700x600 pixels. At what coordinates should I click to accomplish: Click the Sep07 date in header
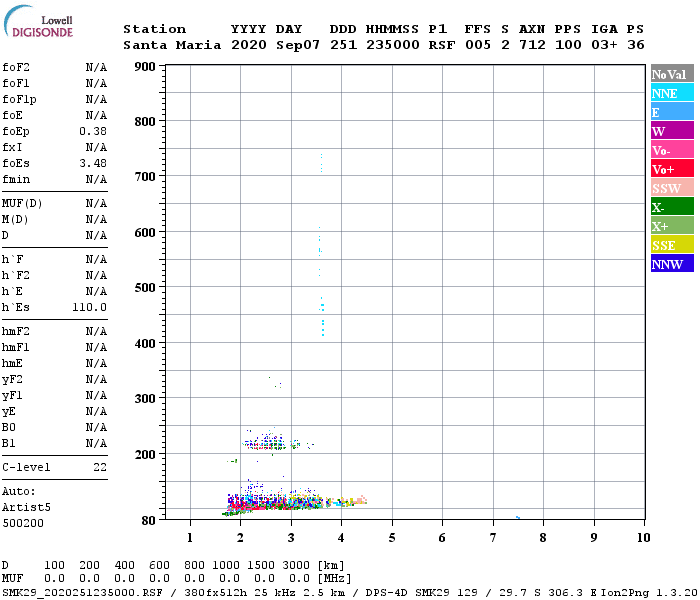tap(298, 45)
